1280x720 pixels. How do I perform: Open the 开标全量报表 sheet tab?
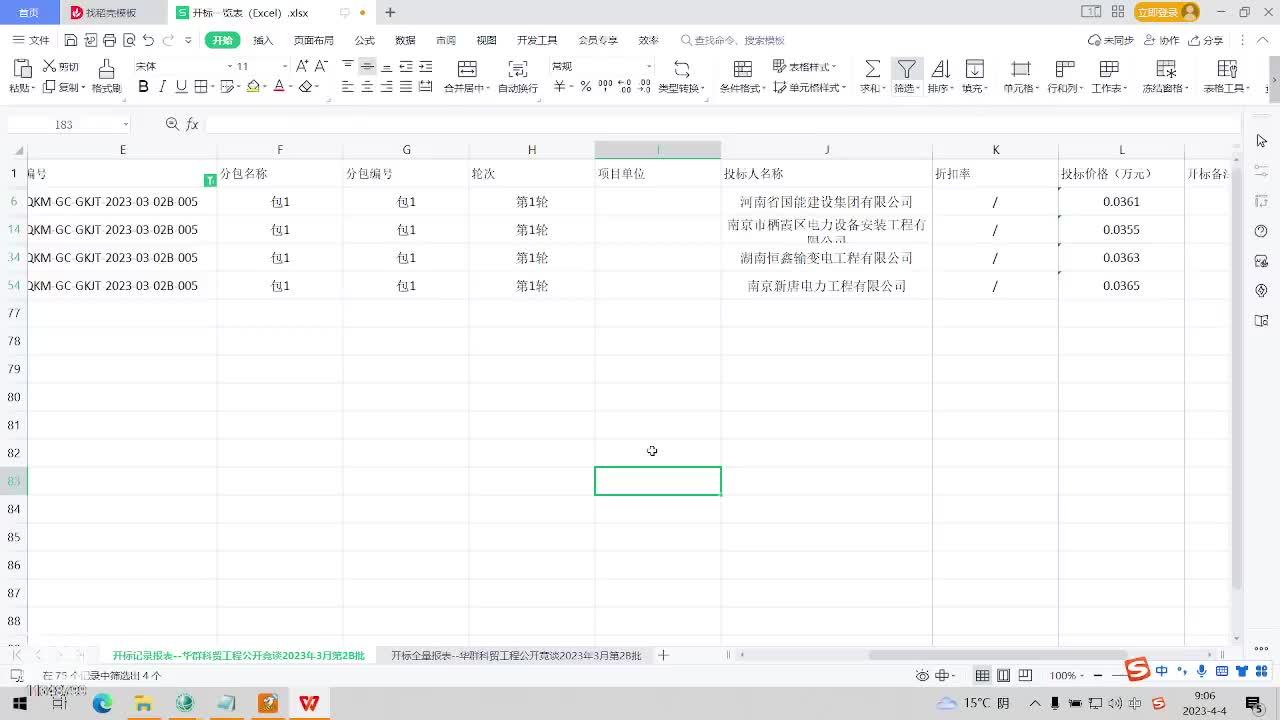click(515, 655)
